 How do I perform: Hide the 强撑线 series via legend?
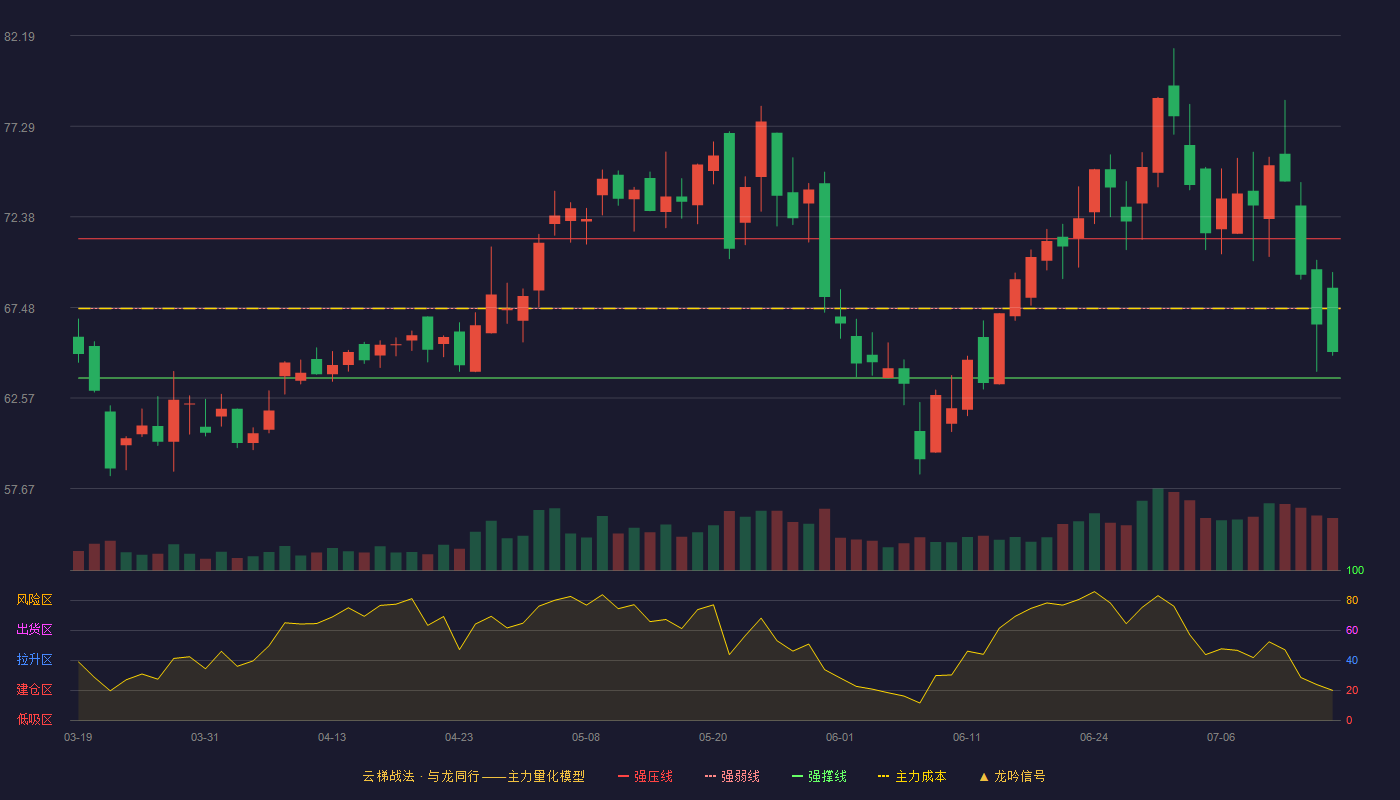tap(819, 776)
